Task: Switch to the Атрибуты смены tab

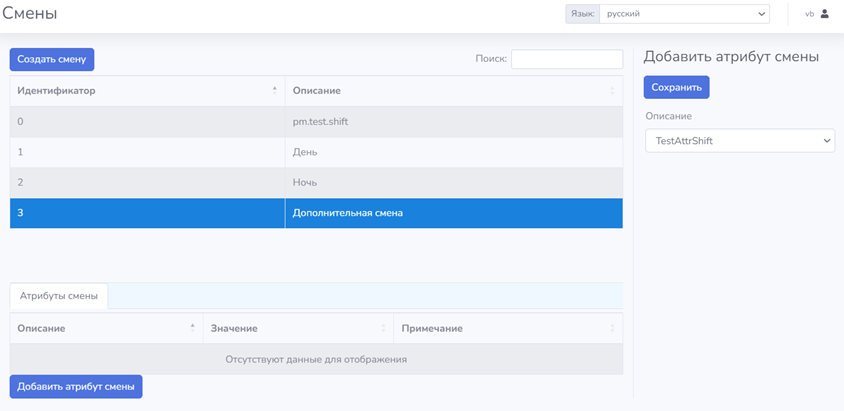Action: point(59,296)
